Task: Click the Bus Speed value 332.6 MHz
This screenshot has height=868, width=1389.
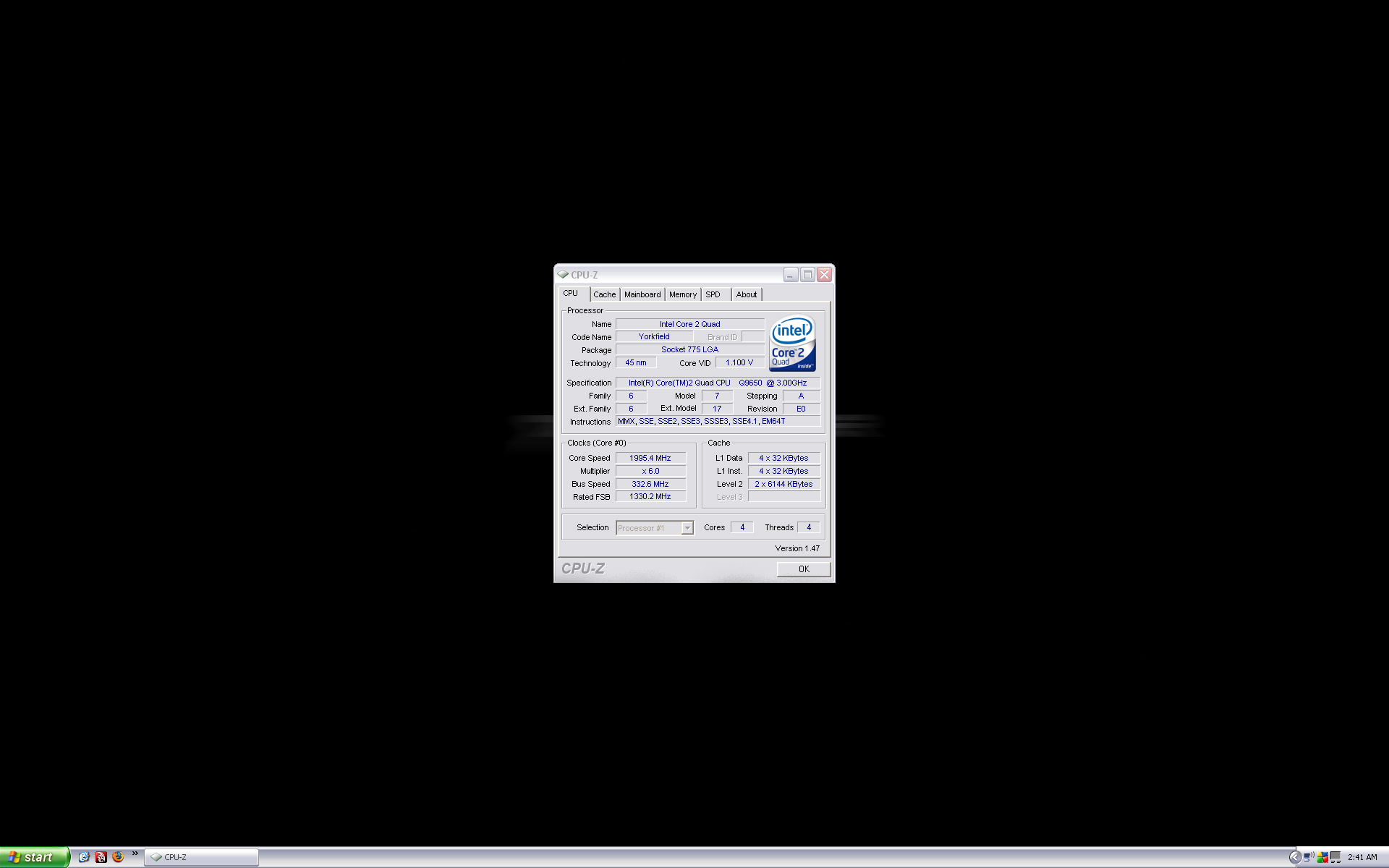Action: pos(650,485)
